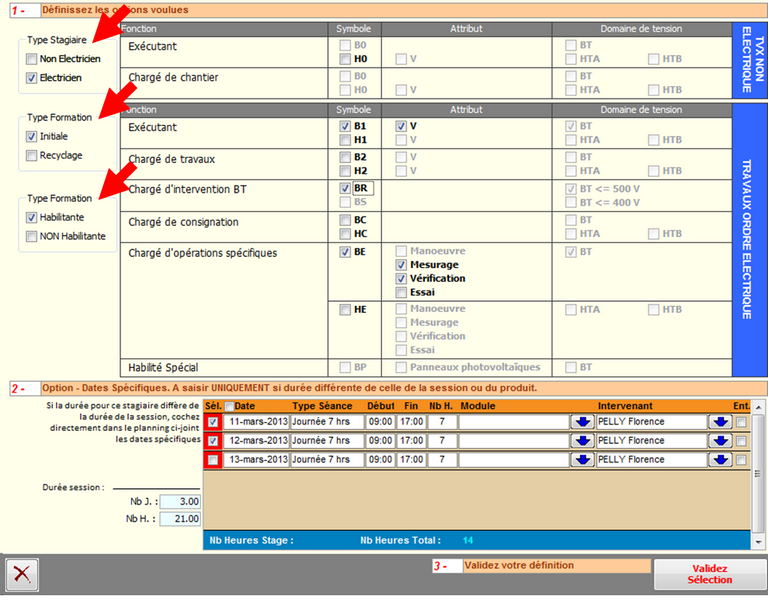The image size is (768, 600).
Task: Open Intervenant arrow for 11-mars-2013 row
Action: pos(720,422)
